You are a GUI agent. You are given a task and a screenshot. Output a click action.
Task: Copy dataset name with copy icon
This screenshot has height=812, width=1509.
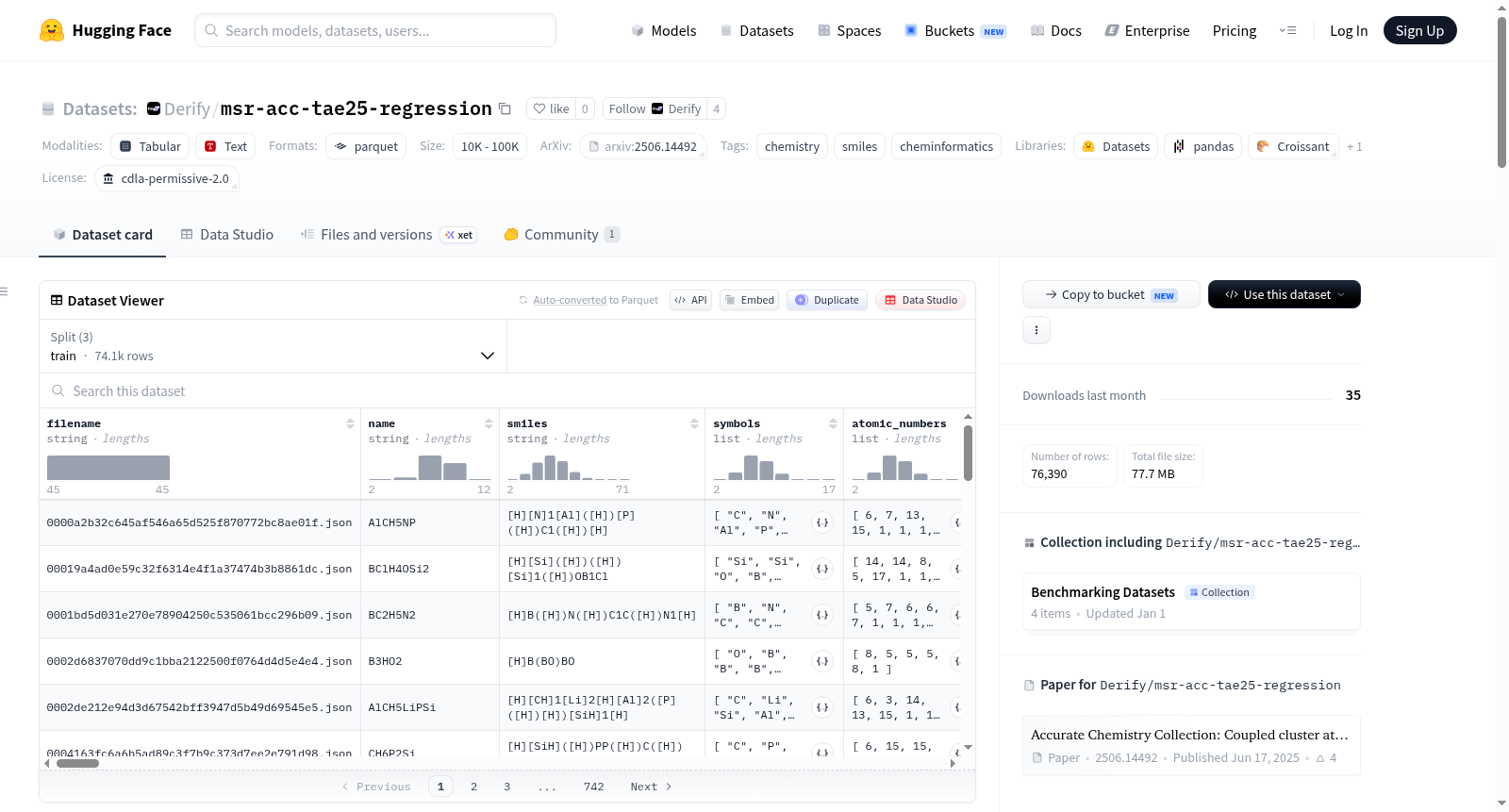pyautogui.click(x=505, y=108)
